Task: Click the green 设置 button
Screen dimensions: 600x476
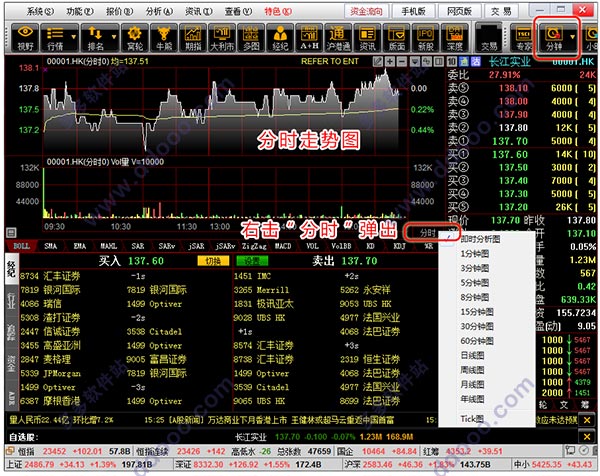Action: point(252,261)
